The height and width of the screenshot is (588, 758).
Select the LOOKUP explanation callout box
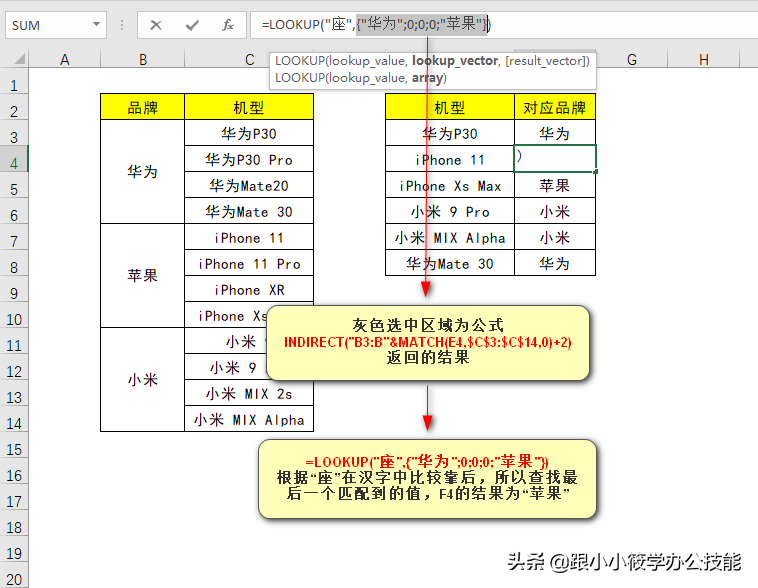427,479
